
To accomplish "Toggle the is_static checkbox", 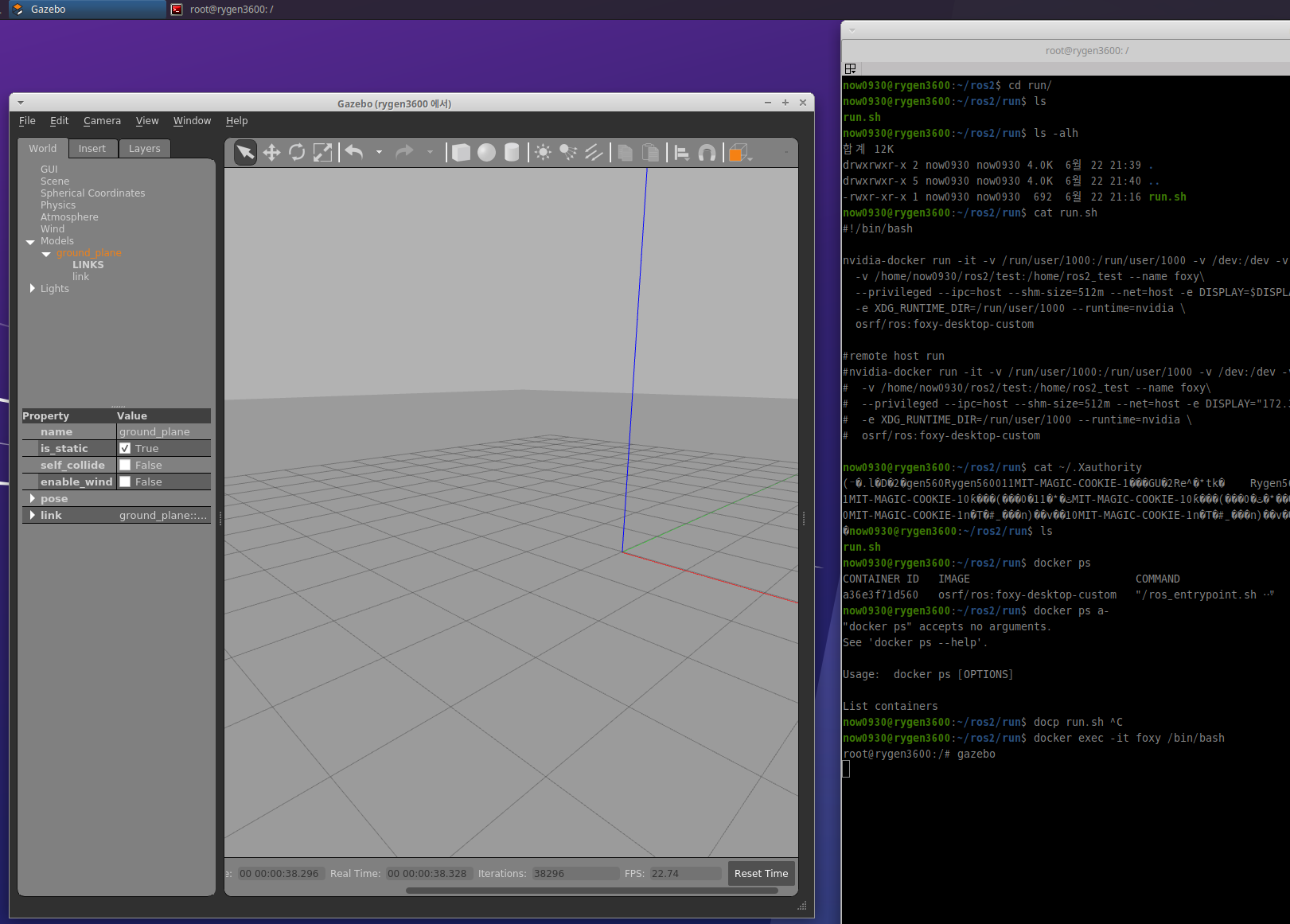I will coord(125,449).
